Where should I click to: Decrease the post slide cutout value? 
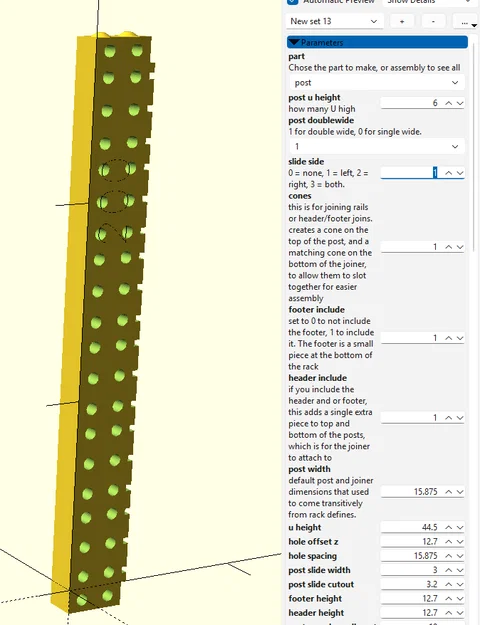click(x=460, y=584)
